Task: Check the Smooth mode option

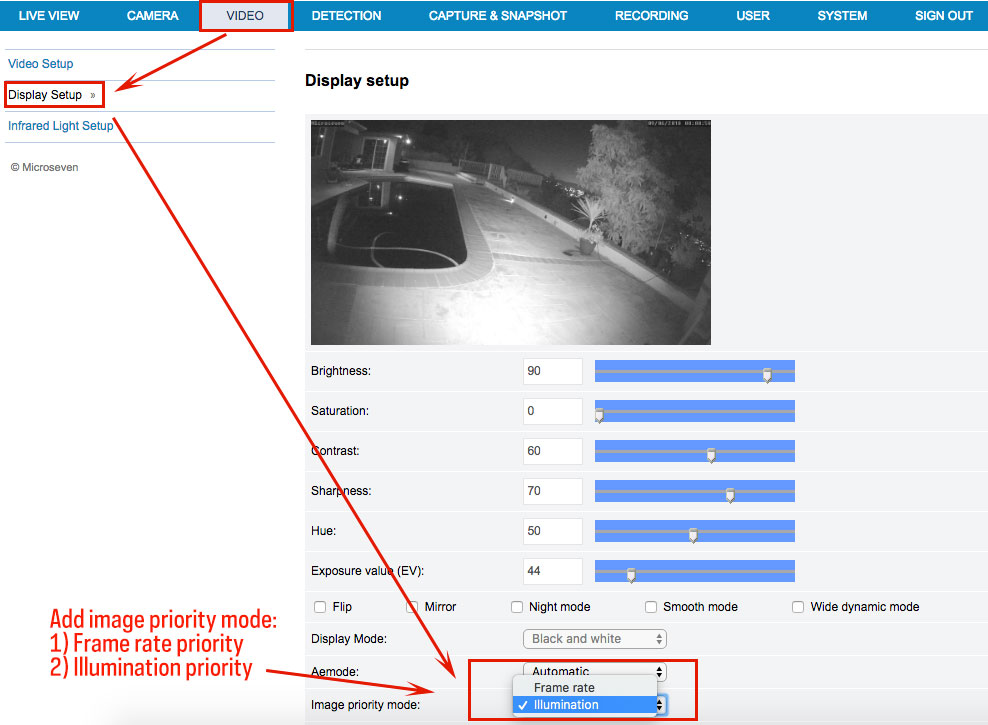Action: [x=651, y=607]
